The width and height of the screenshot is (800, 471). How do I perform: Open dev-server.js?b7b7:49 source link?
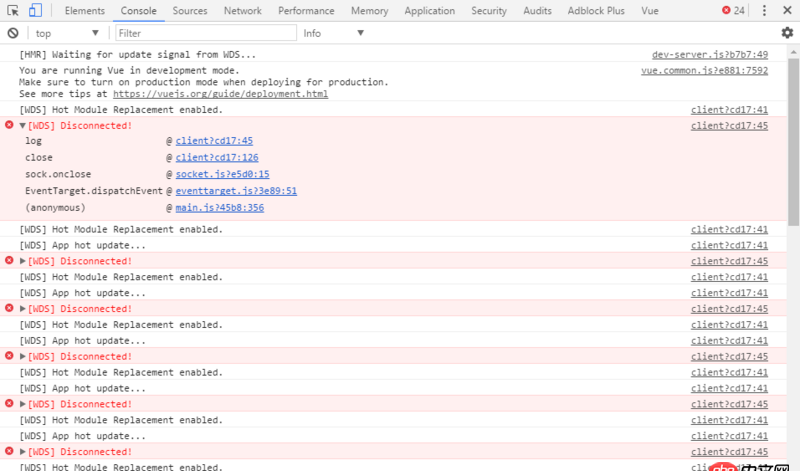710,55
